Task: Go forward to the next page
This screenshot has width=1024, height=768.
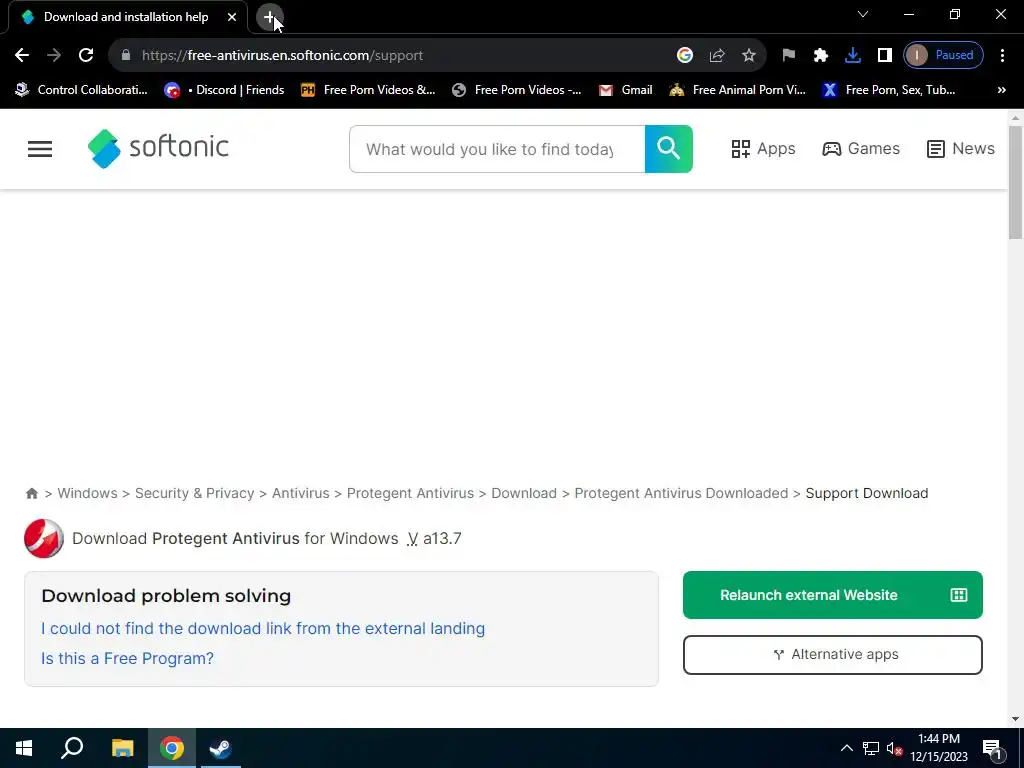Action: 54,55
